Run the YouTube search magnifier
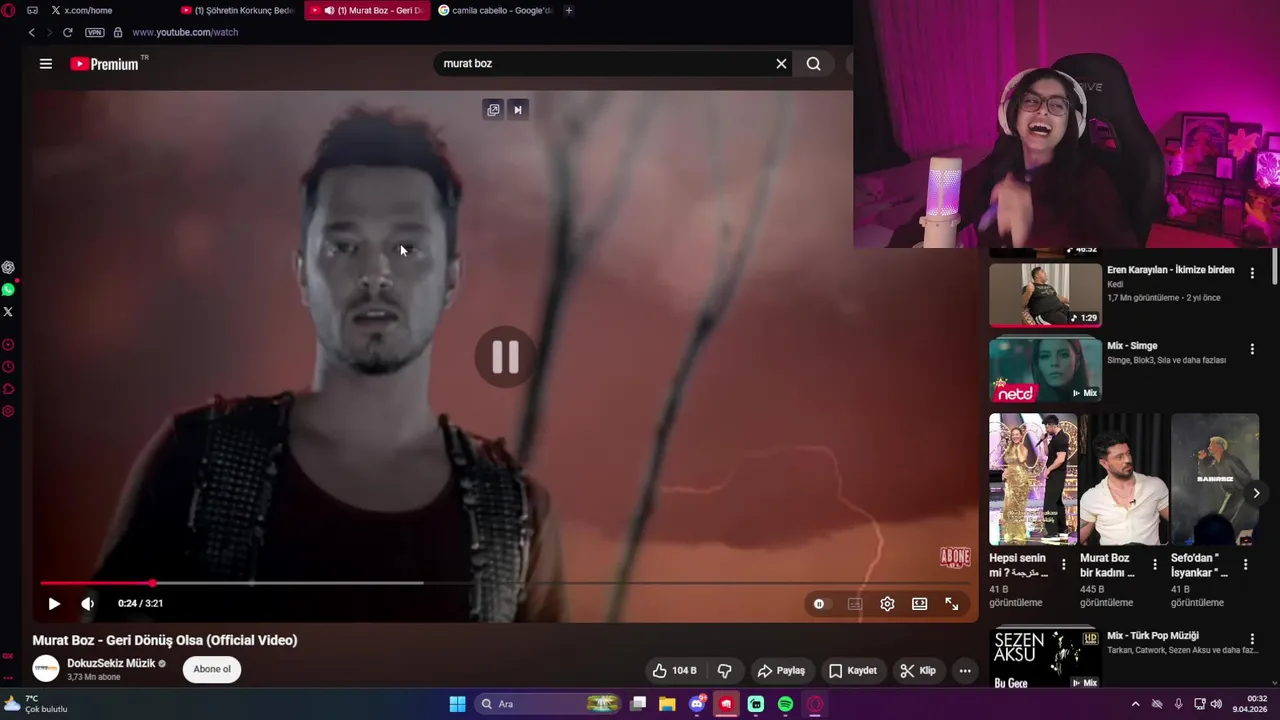Image resolution: width=1280 pixels, height=720 pixels. tap(813, 64)
